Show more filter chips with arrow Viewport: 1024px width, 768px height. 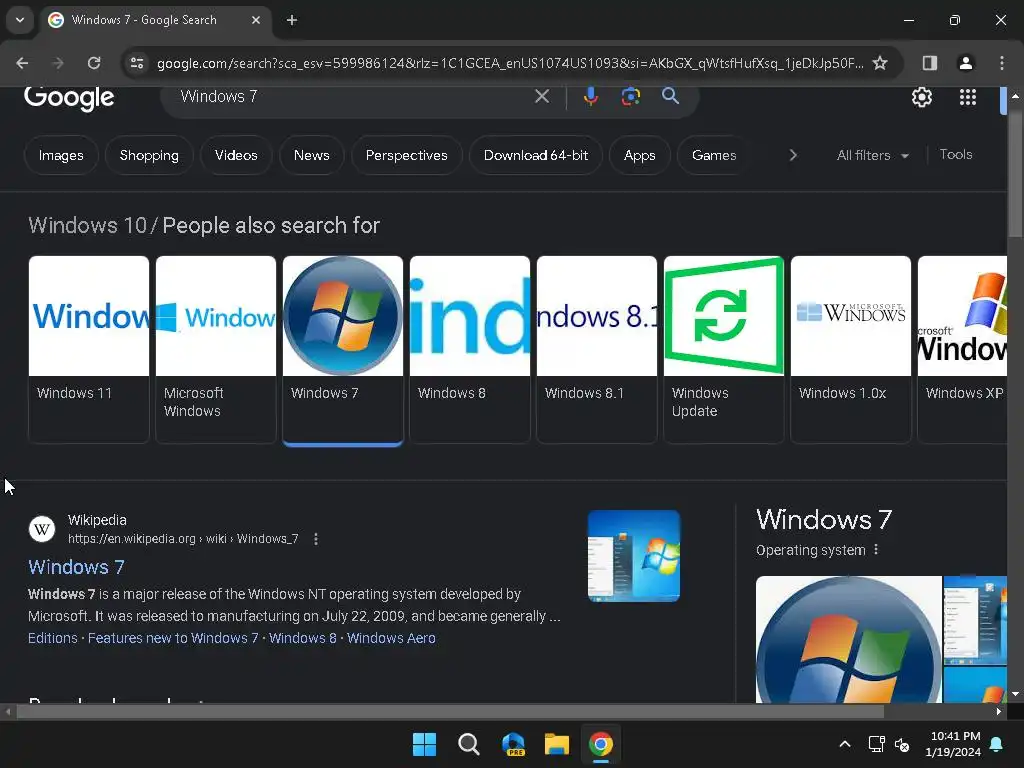[793, 155]
